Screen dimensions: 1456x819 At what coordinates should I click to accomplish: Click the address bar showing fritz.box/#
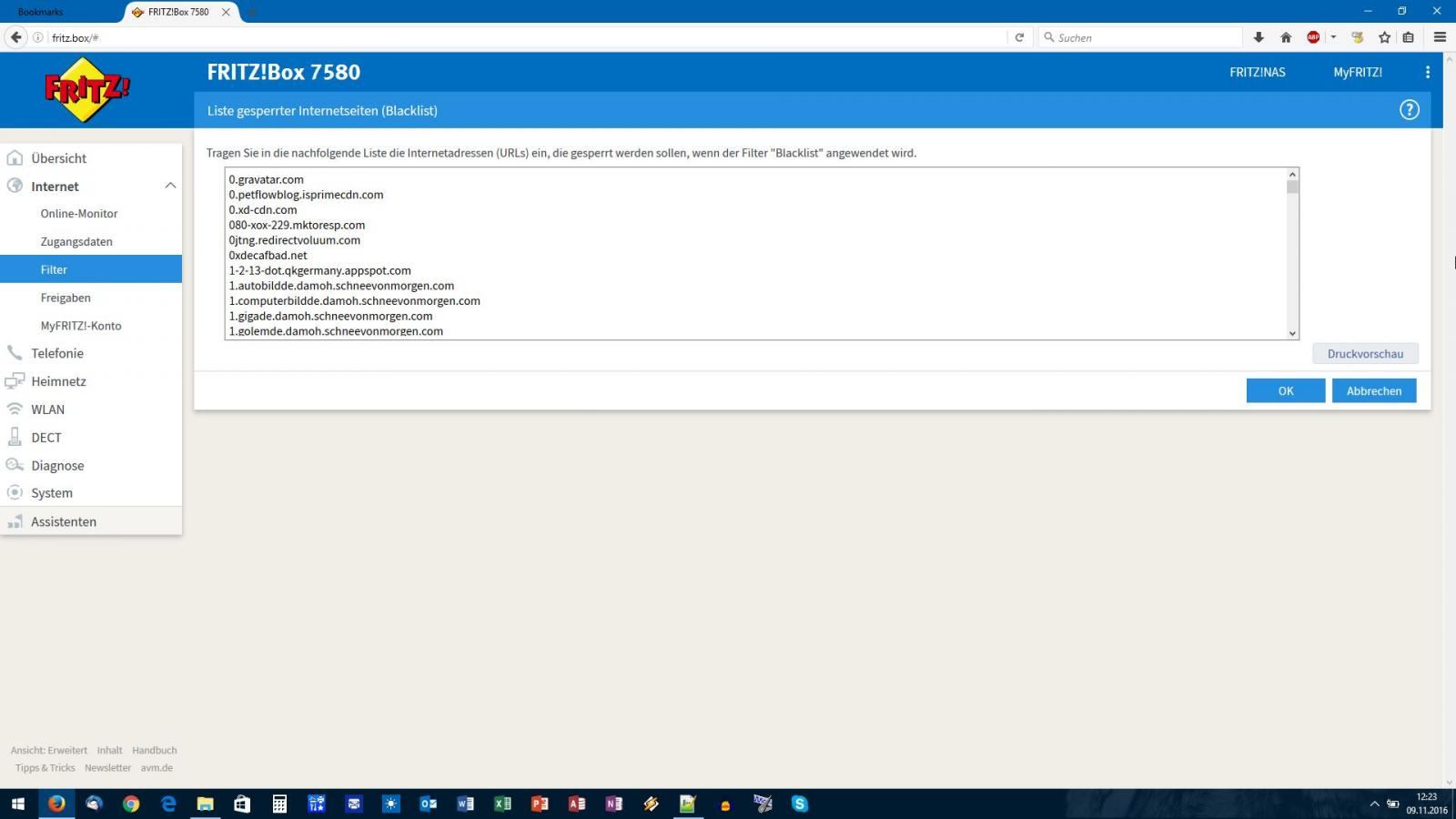click(x=528, y=37)
